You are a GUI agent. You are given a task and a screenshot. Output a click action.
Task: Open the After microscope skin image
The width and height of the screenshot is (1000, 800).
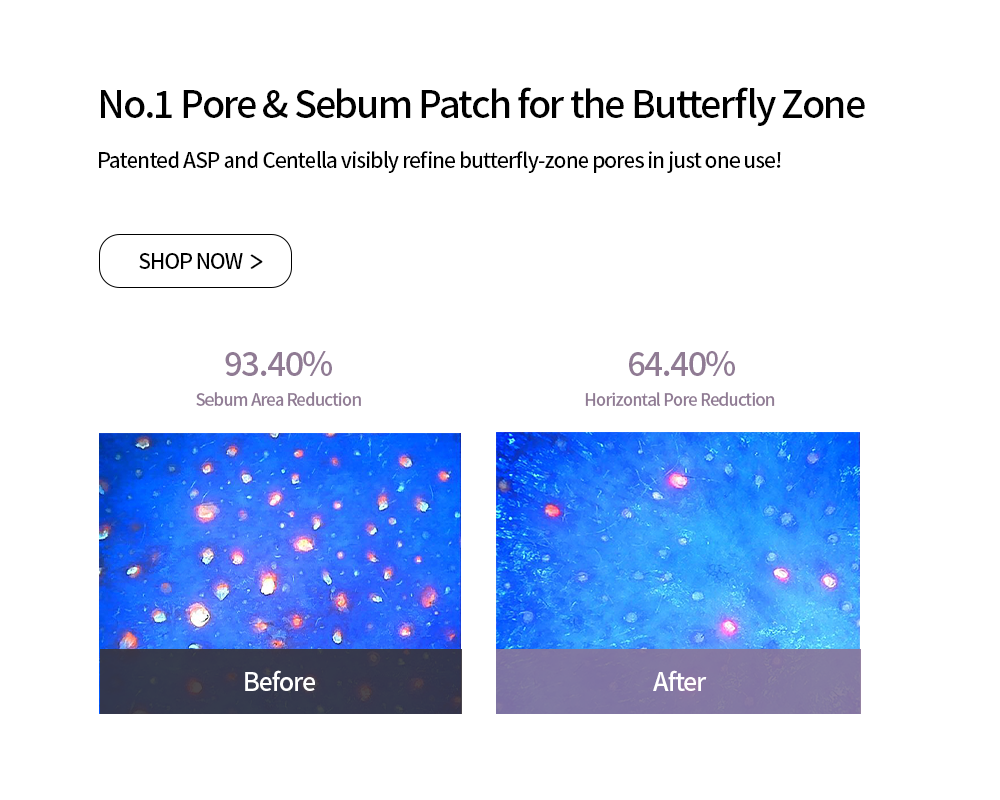678,540
